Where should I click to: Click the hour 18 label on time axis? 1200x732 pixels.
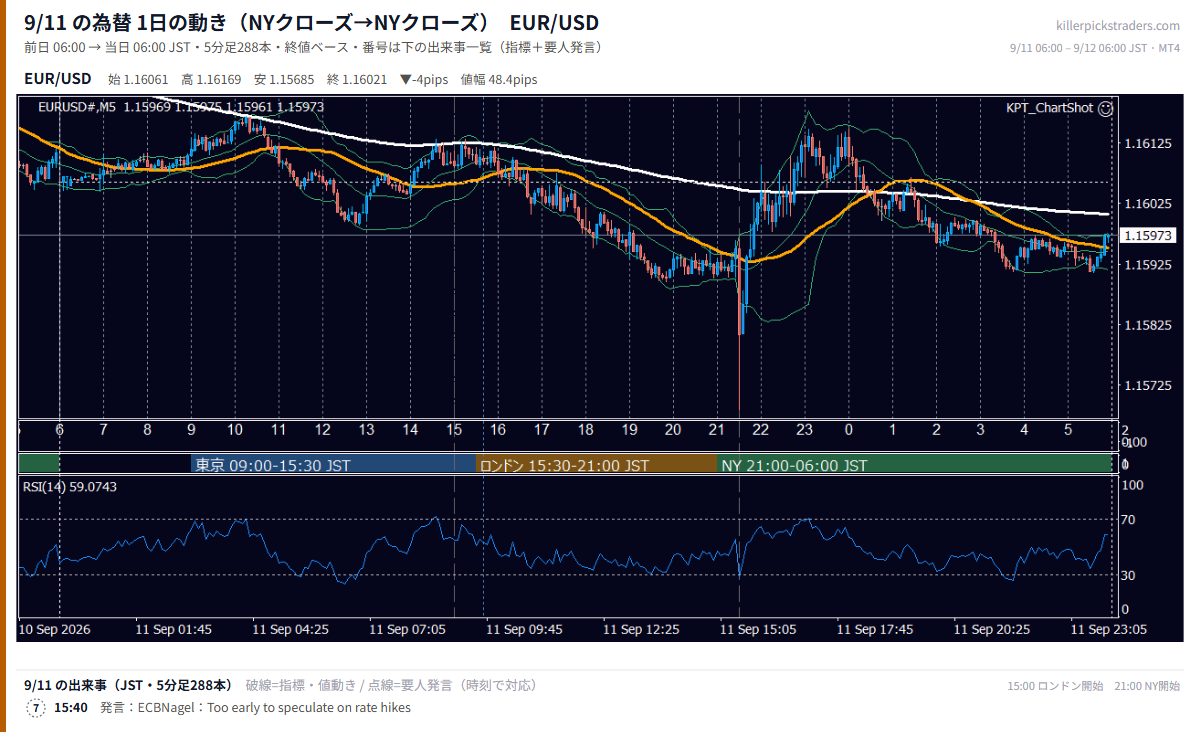click(x=585, y=430)
